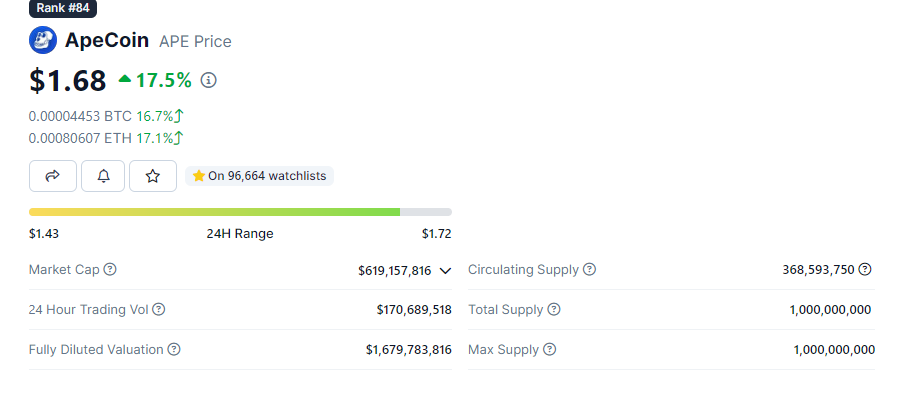Expand the Market Cap chevron dropdown
This screenshot has height=393, width=900.
[445, 271]
